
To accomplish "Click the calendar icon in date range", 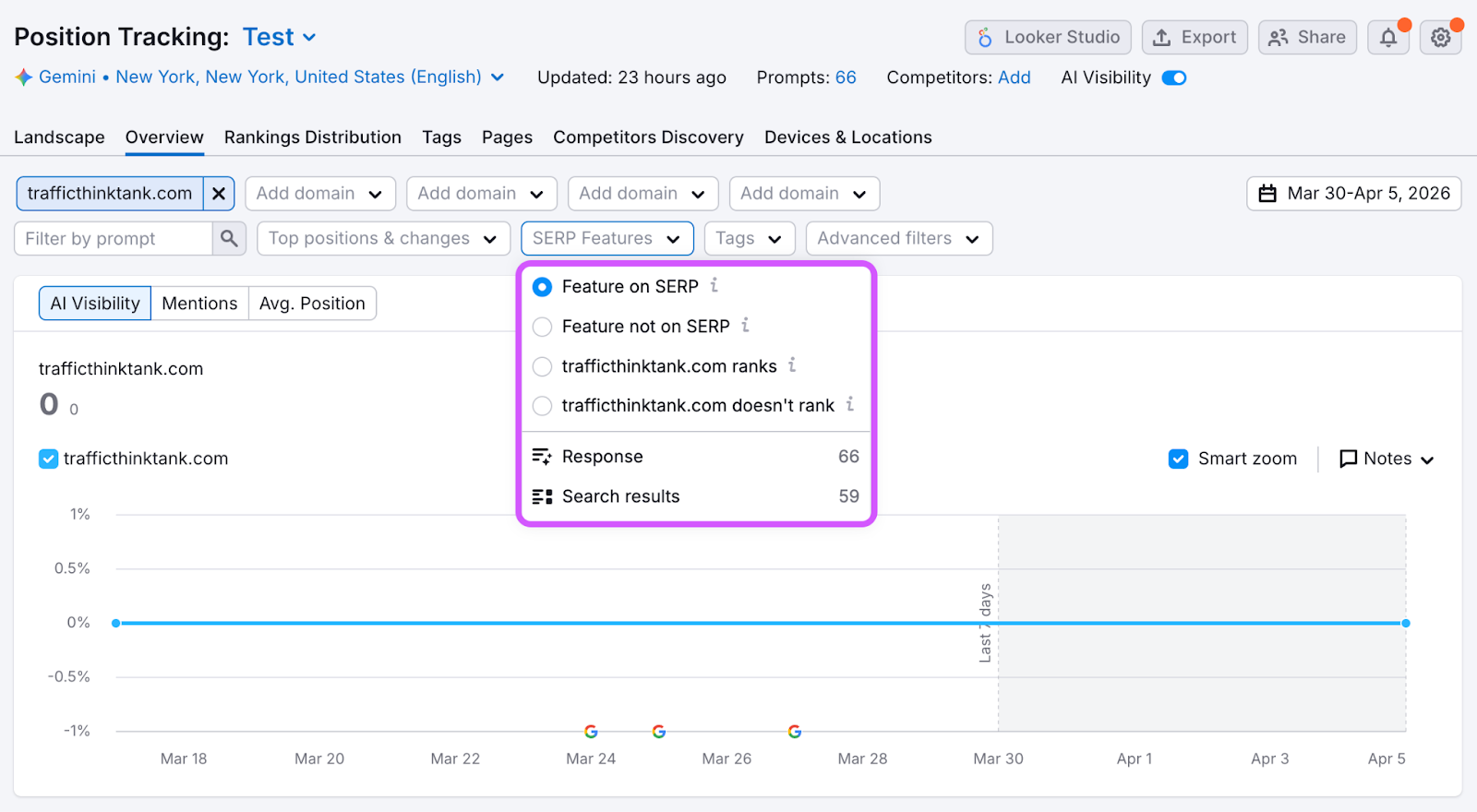I will (x=1267, y=194).
